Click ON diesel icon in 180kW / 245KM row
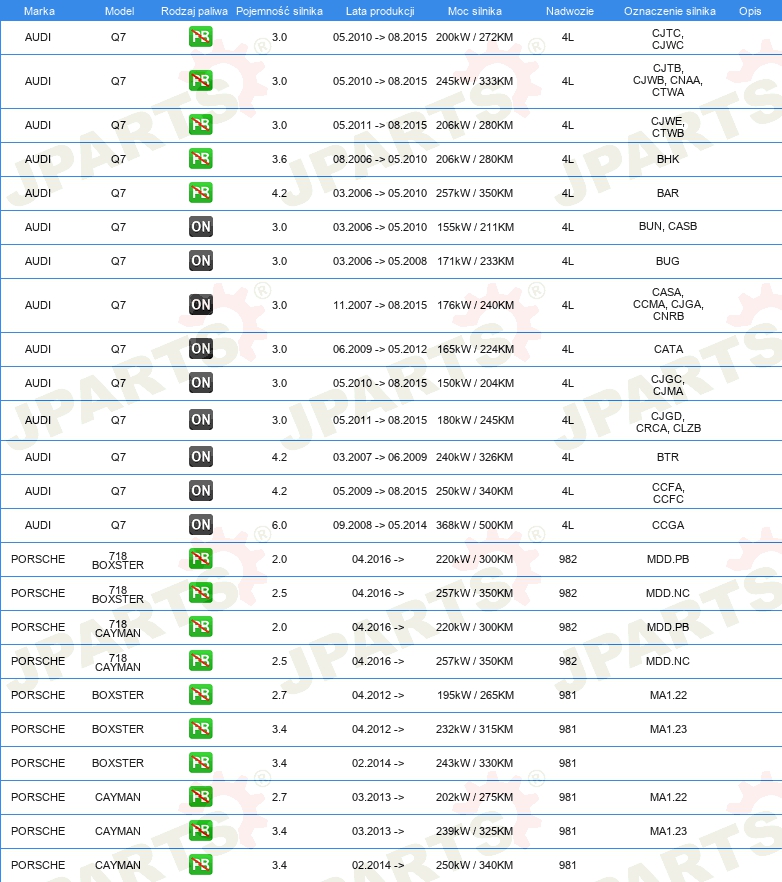 200,420
